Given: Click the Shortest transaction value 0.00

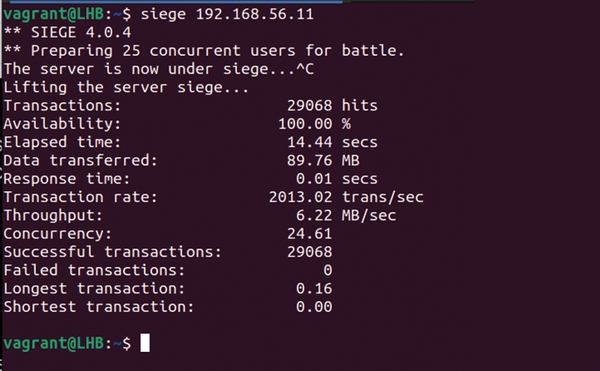Looking at the screenshot, I should pos(314,307).
